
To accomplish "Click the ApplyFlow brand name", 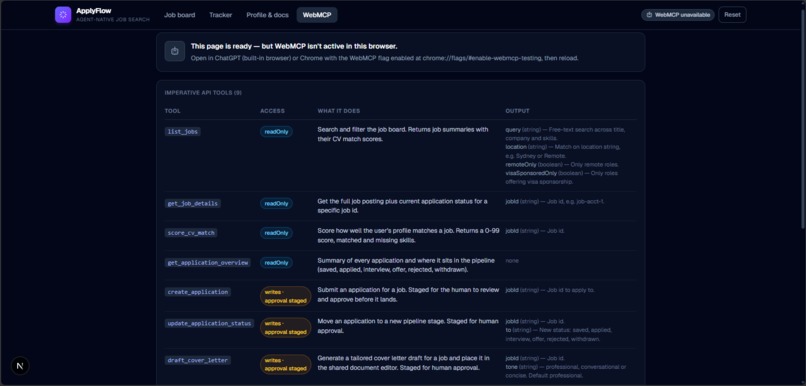I will point(94,11).
